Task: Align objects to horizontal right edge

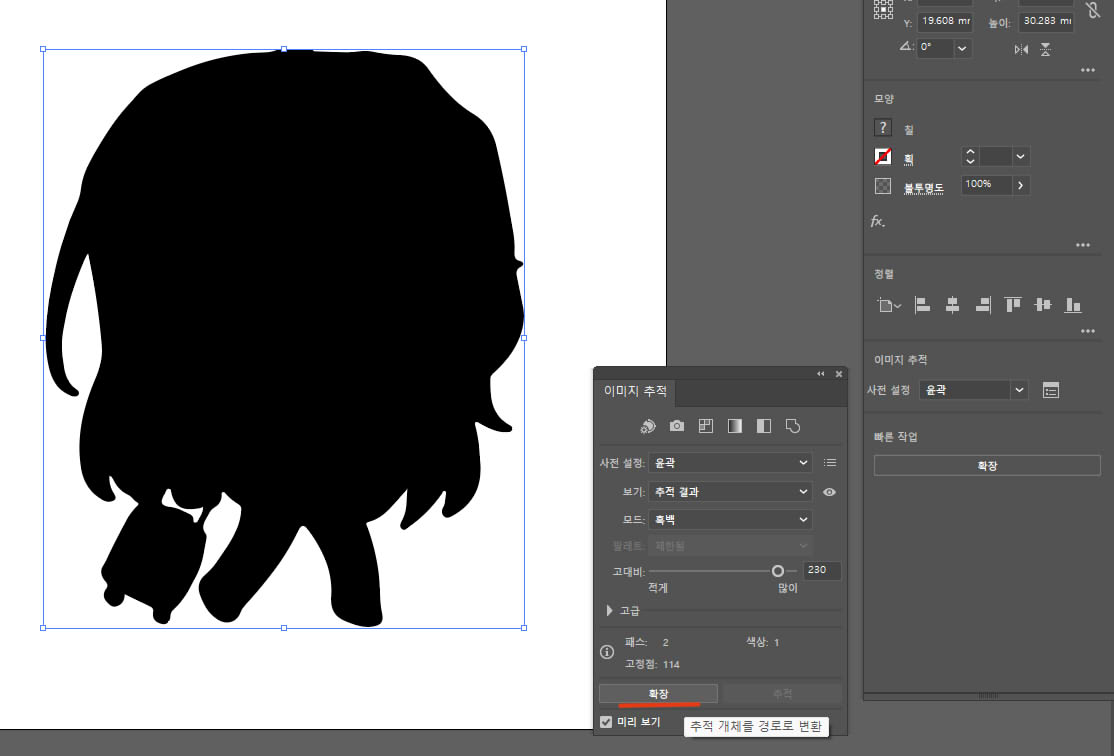Action: (983, 305)
